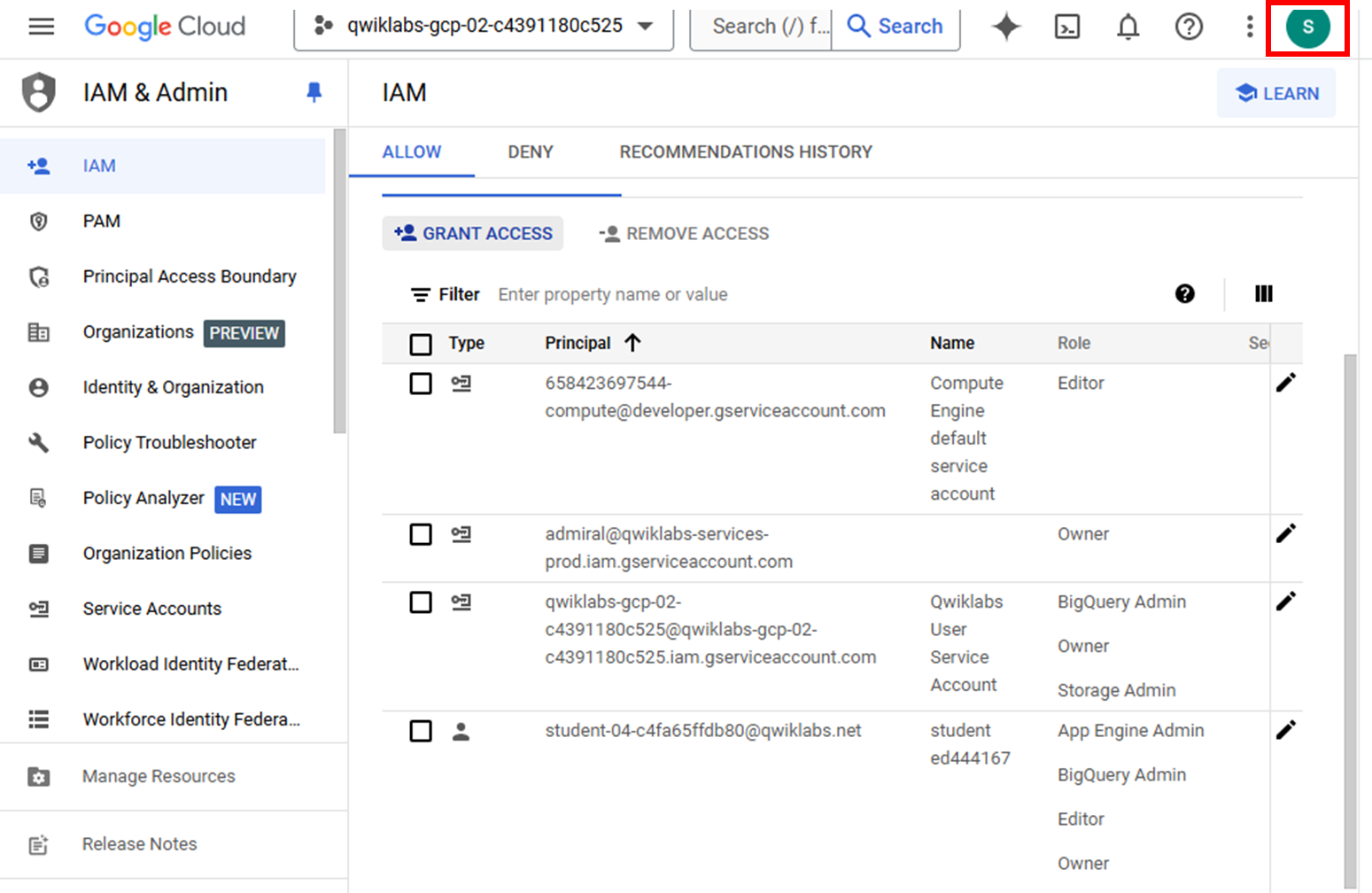
Task: Click the Manage Resources gear-folder icon
Action: click(x=39, y=777)
